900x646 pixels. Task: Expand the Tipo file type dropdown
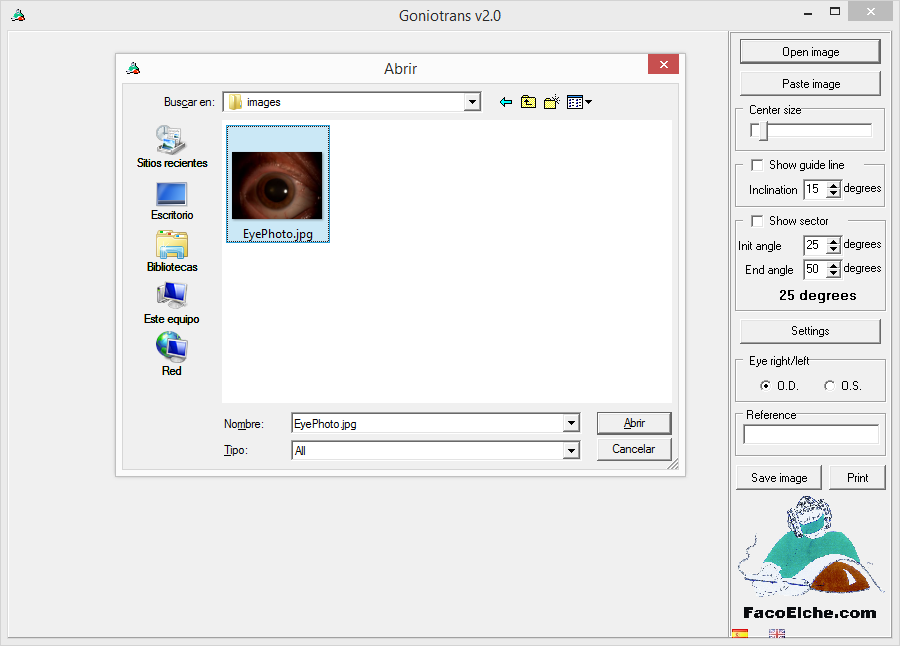571,451
